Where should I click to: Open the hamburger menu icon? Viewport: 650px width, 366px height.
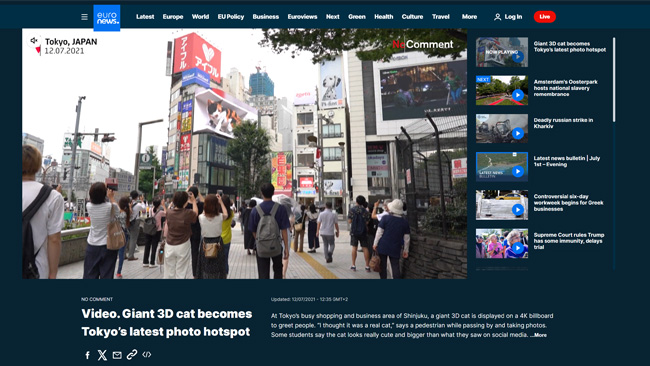pyautogui.click(x=84, y=17)
